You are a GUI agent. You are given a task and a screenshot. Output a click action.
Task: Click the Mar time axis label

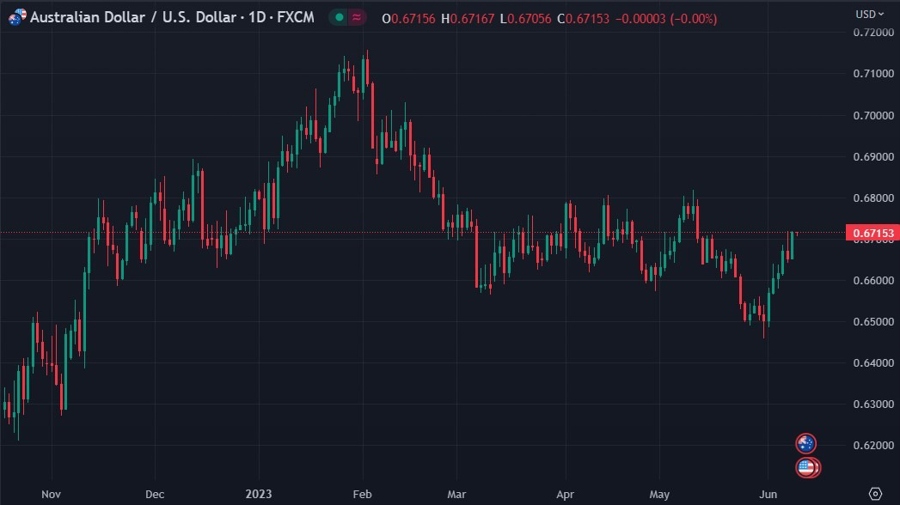pos(456,494)
